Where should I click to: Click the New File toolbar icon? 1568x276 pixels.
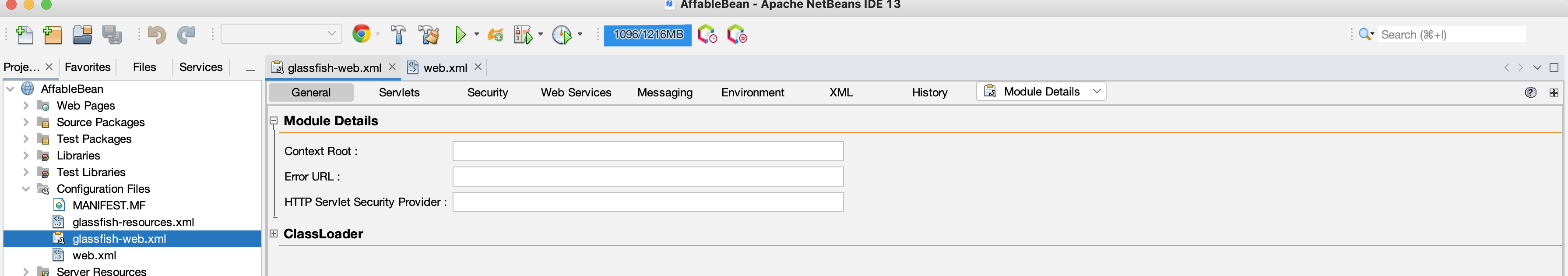pos(25,35)
